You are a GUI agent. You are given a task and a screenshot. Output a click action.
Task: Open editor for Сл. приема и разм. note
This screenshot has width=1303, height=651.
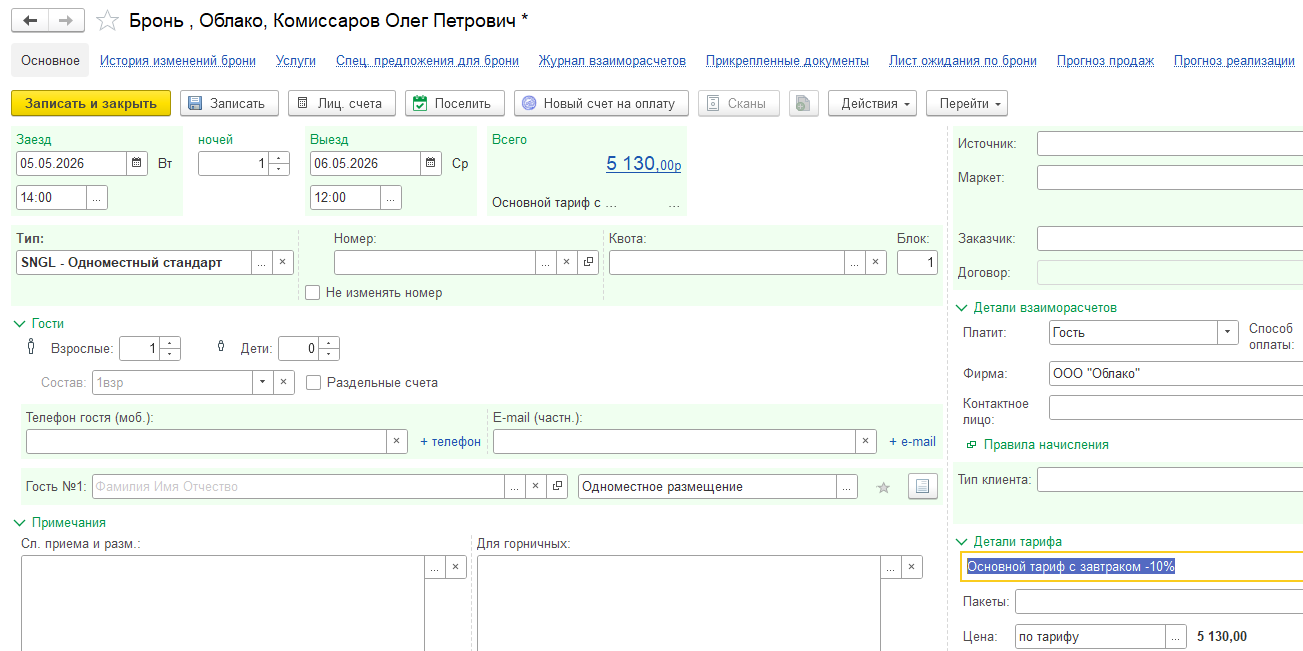pyautogui.click(x=434, y=567)
